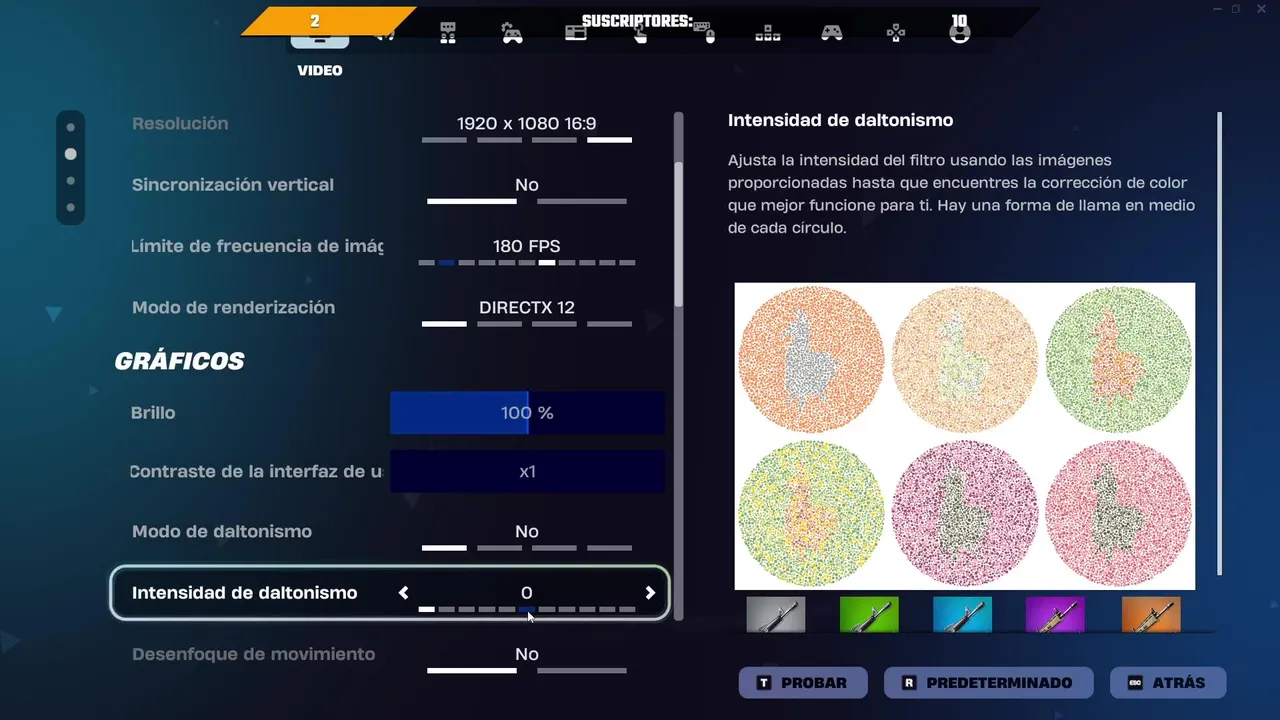Screen dimensions: 1280x720
Task: Decrease Intensidad de daltonismo with left arrow
Action: coord(404,593)
